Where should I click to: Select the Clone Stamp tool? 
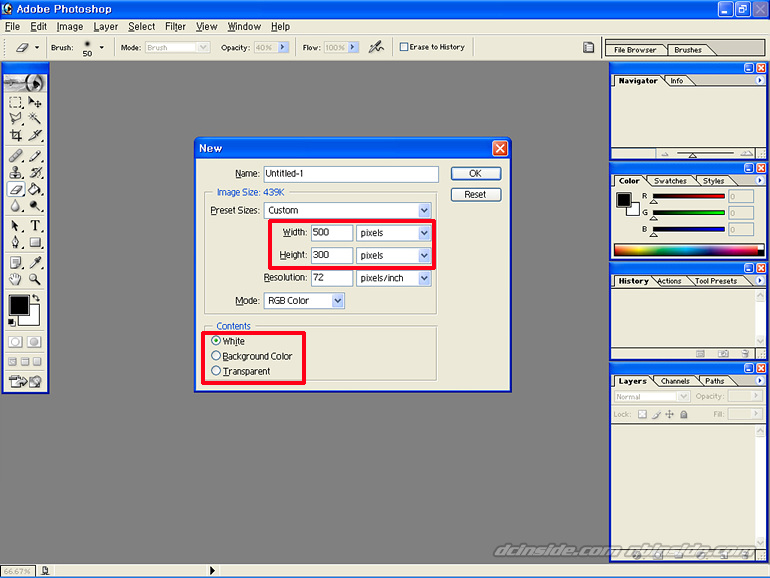click(x=16, y=172)
